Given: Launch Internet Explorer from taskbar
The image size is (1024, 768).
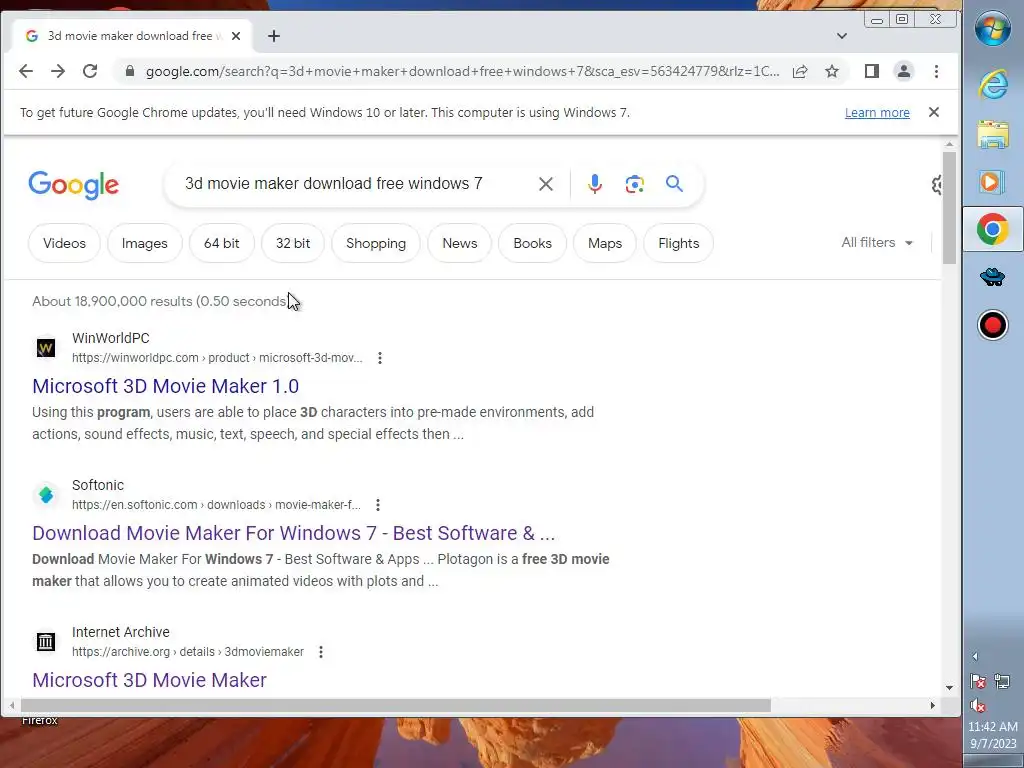Looking at the screenshot, I should coord(993,85).
